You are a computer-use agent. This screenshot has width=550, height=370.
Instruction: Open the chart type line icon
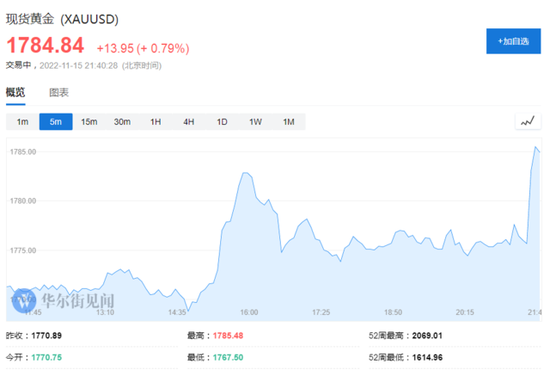tap(528, 122)
